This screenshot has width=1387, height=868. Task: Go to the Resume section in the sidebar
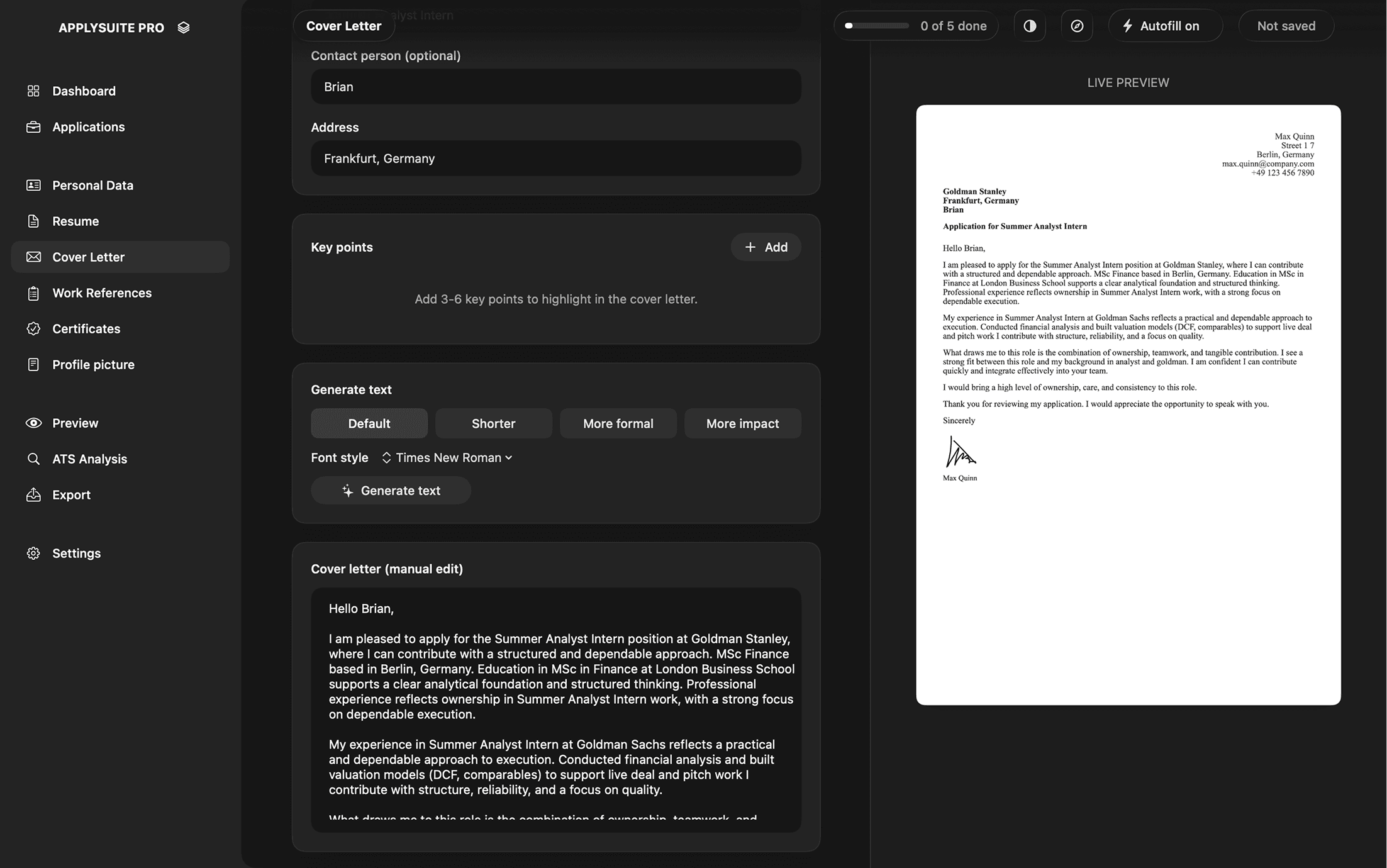point(75,221)
